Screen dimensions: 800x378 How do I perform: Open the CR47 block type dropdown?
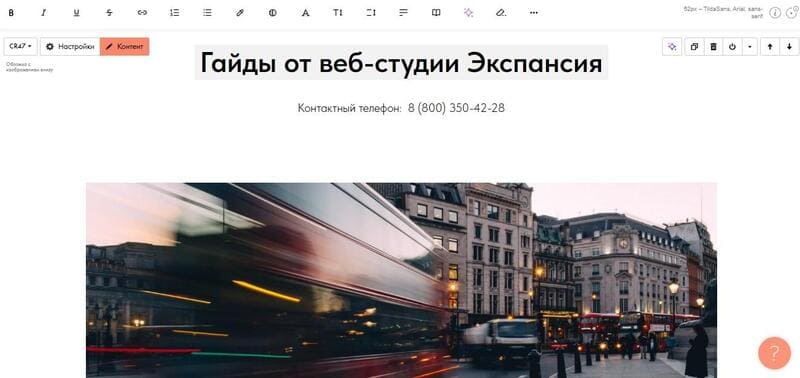(20, 46)
